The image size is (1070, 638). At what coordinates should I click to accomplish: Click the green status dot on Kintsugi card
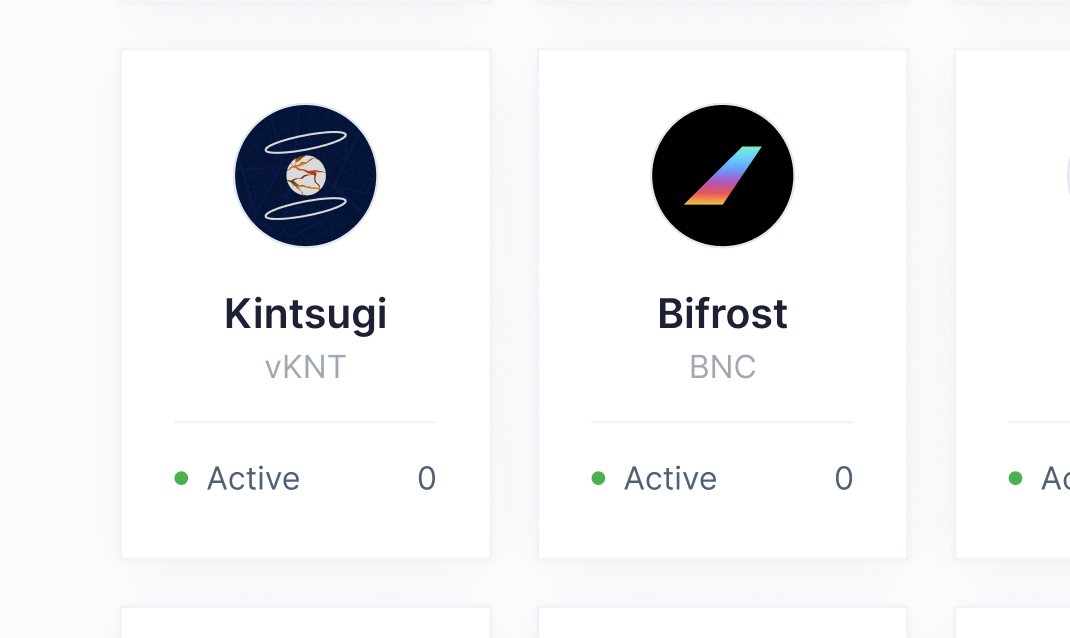point(182,478)
